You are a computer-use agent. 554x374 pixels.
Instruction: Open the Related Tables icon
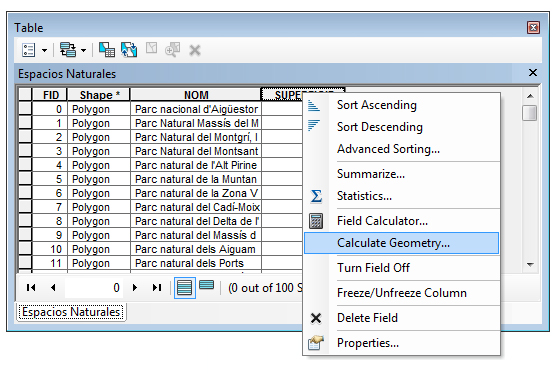click(68, 50)
